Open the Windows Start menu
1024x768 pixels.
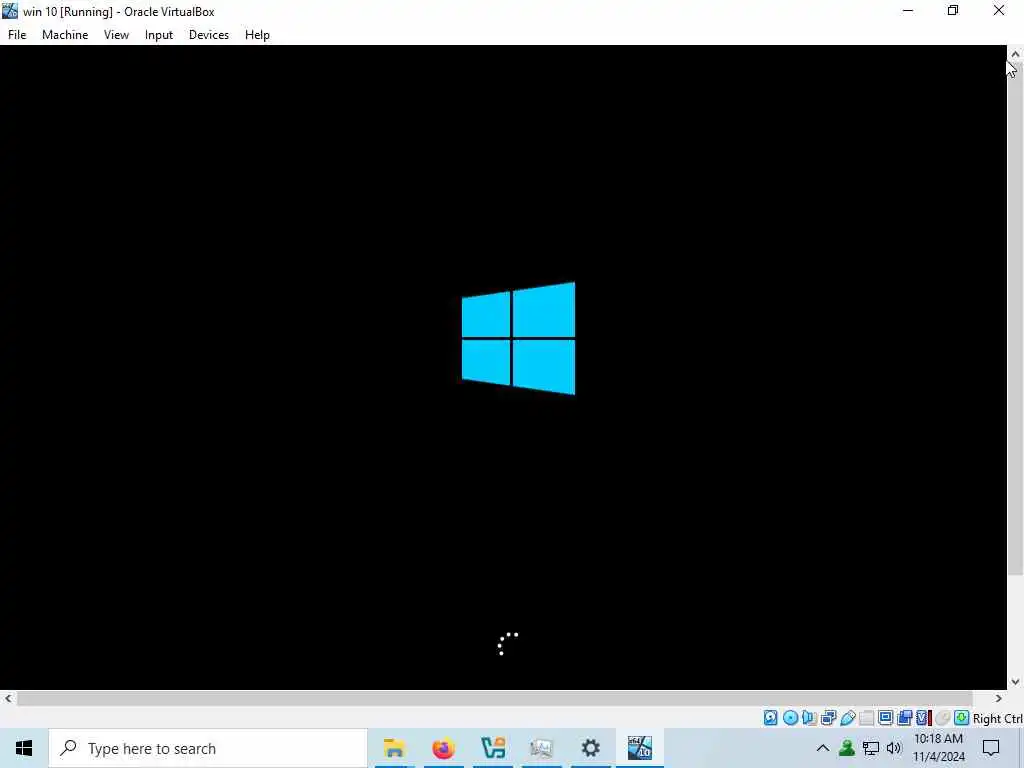point(24,748)
